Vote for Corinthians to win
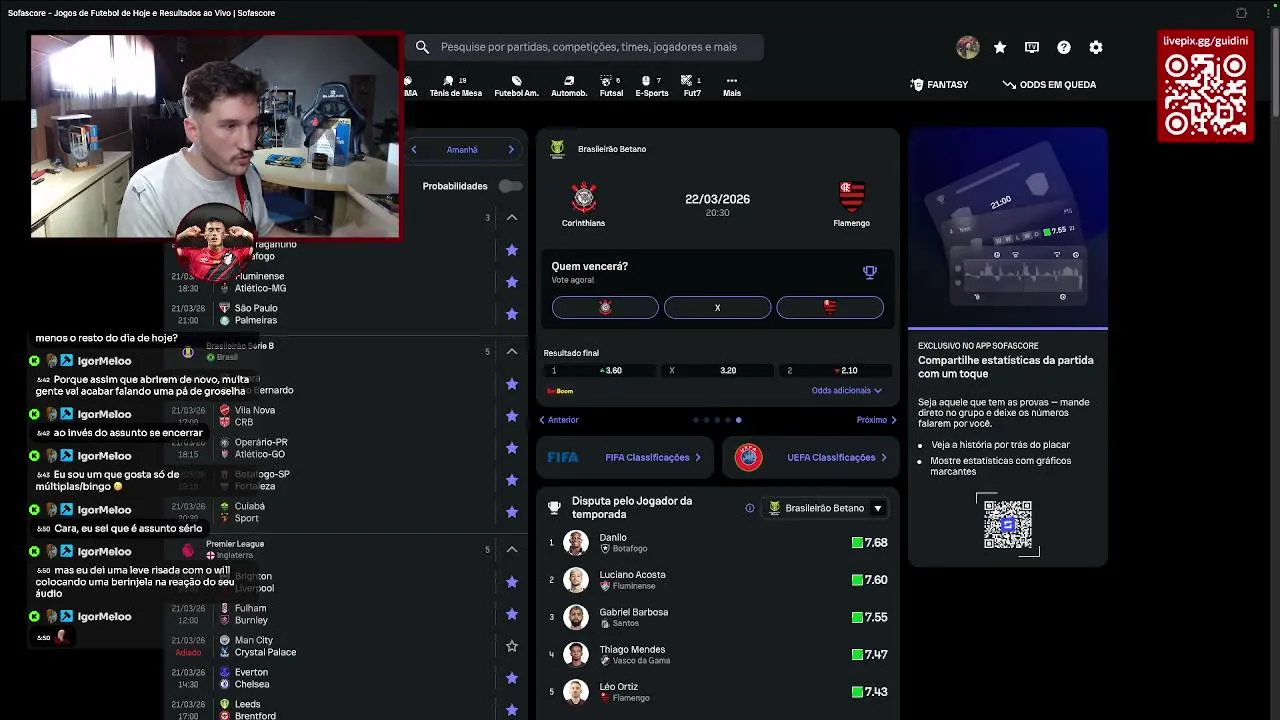 tap(605, 307)
